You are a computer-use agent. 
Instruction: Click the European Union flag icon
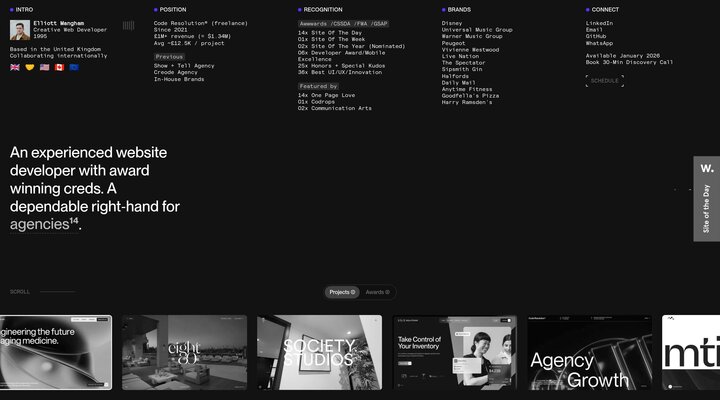coord(74,67)
